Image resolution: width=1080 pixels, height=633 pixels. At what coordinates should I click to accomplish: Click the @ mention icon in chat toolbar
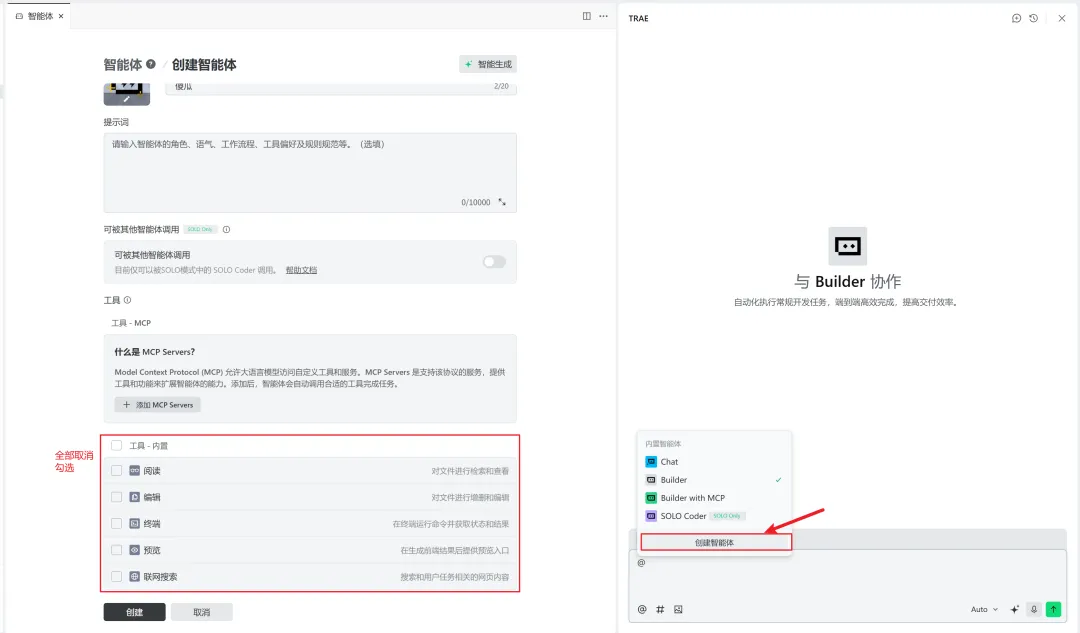(642, 610)
